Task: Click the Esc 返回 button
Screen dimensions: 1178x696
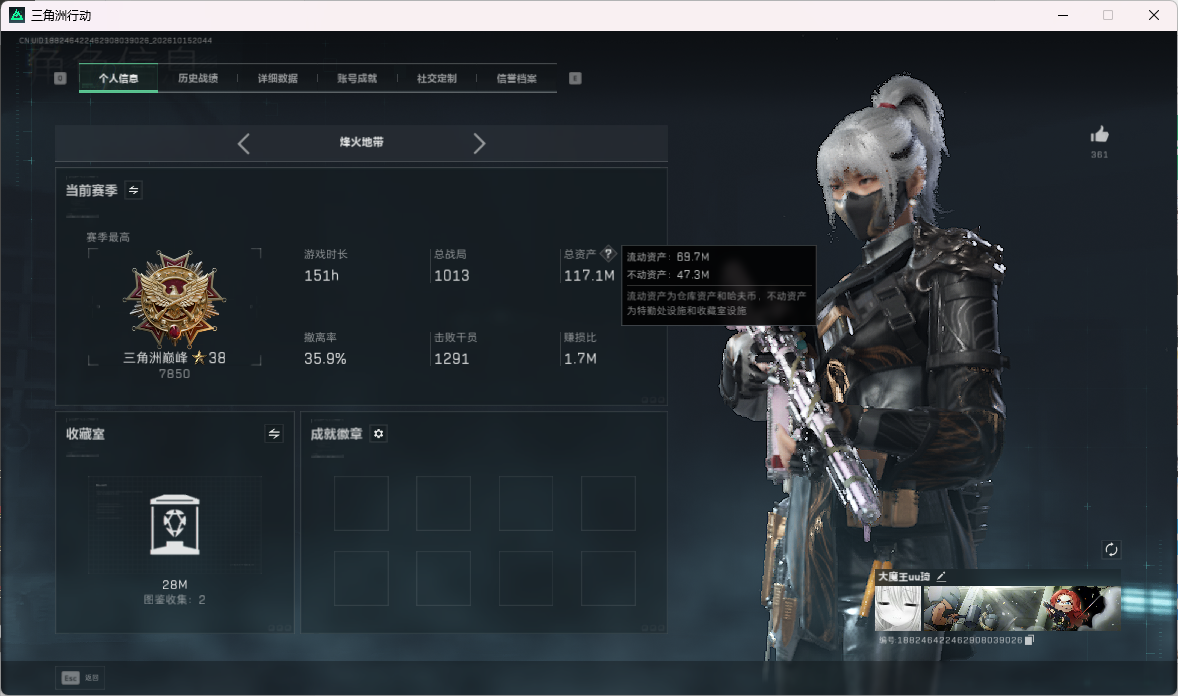Action: point(80,677)
